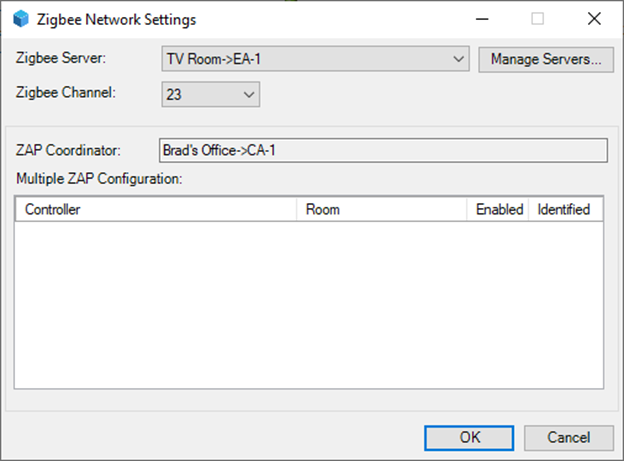Click the Manage Servers button
Image resolution: width=624 pixels, height=461 pixels.
(x=546, y=59)
